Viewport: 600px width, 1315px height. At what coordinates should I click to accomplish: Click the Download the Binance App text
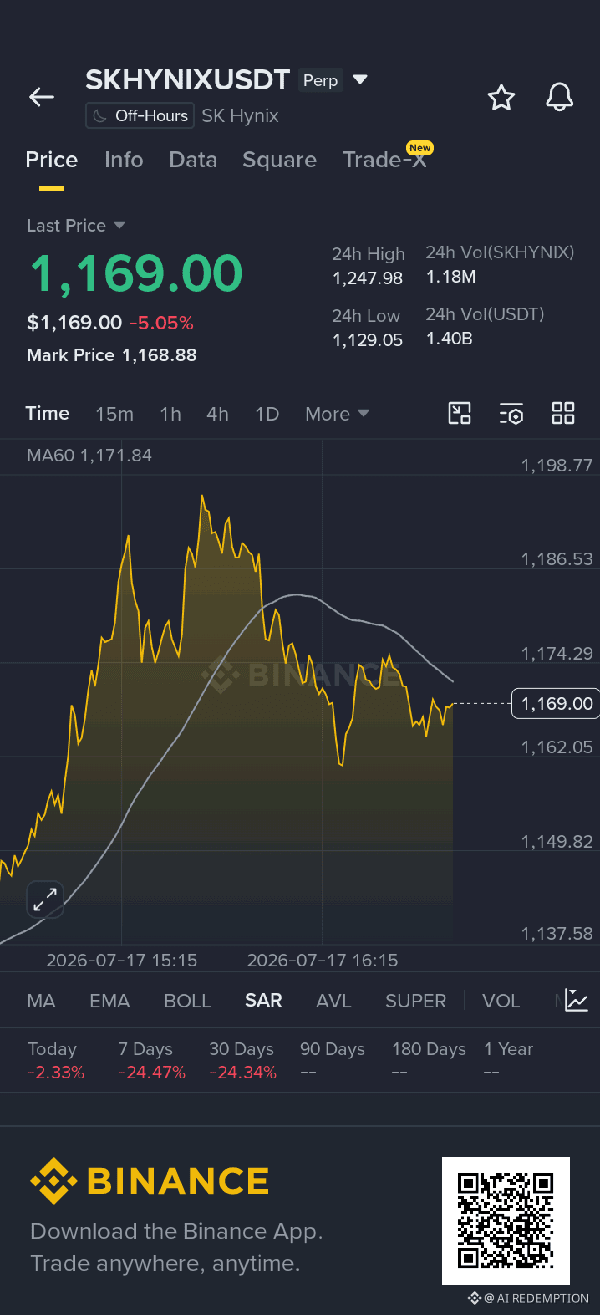[176, 1231]
